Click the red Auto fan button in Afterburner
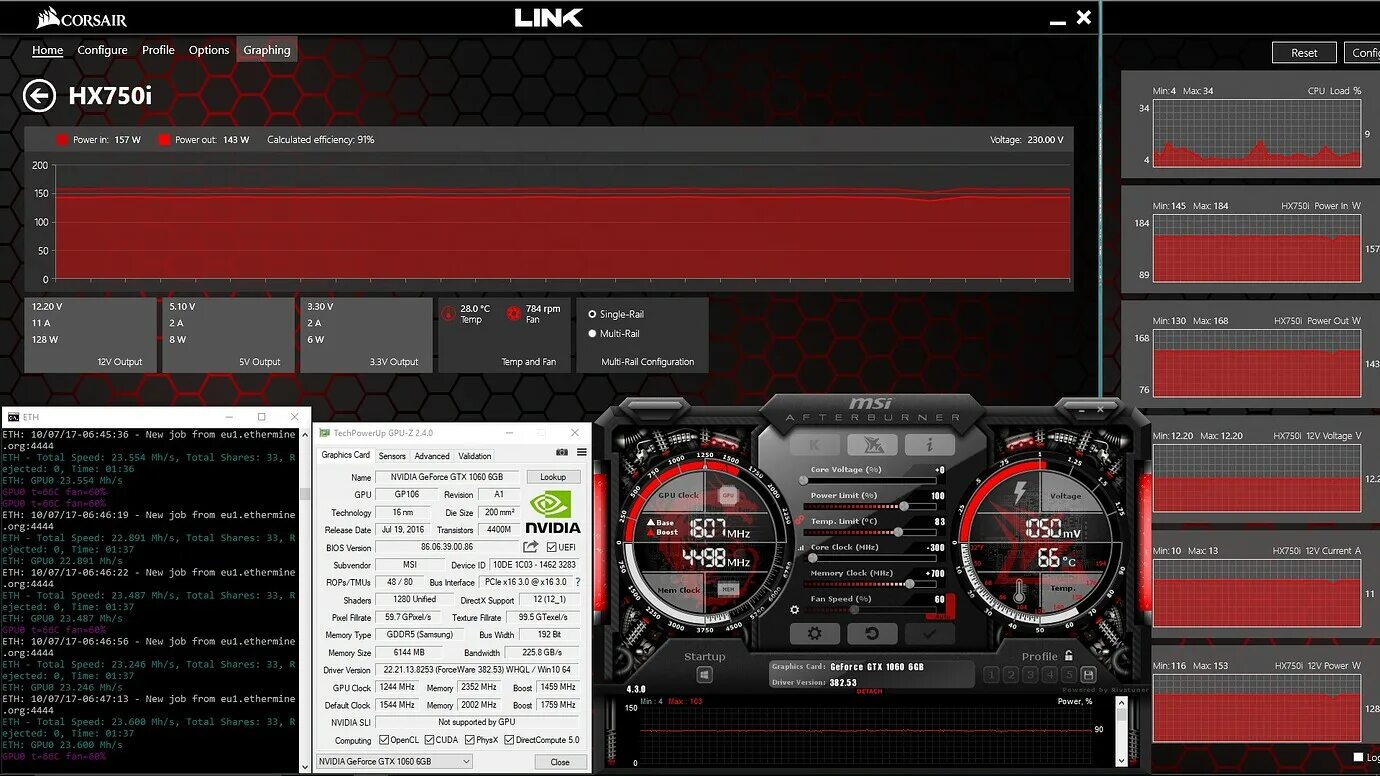1380x776 pixels. [938, 614]
